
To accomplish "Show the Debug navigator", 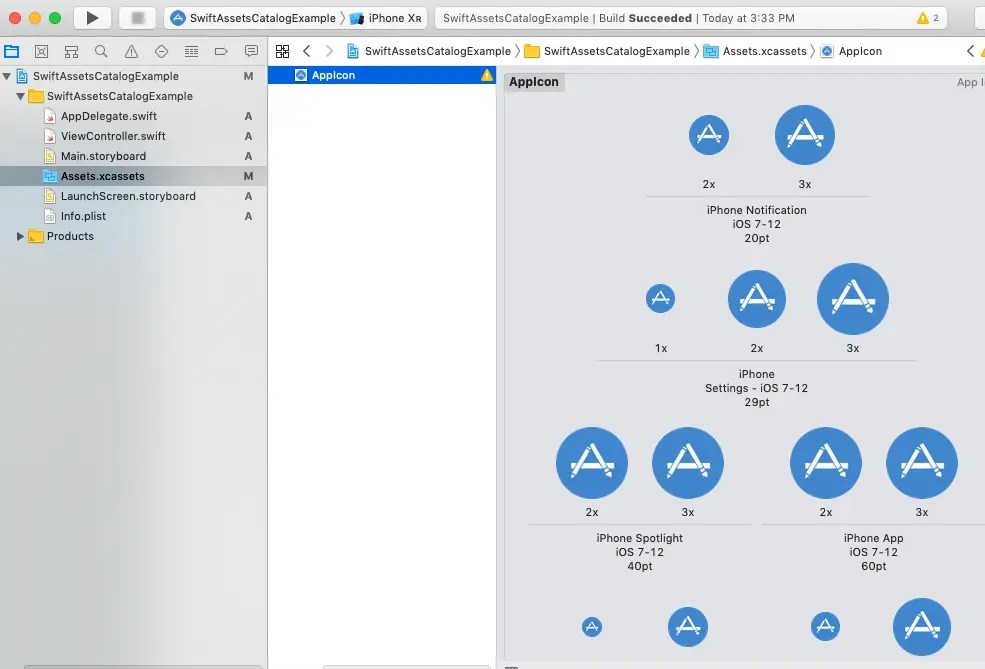I will click(192, 52).
